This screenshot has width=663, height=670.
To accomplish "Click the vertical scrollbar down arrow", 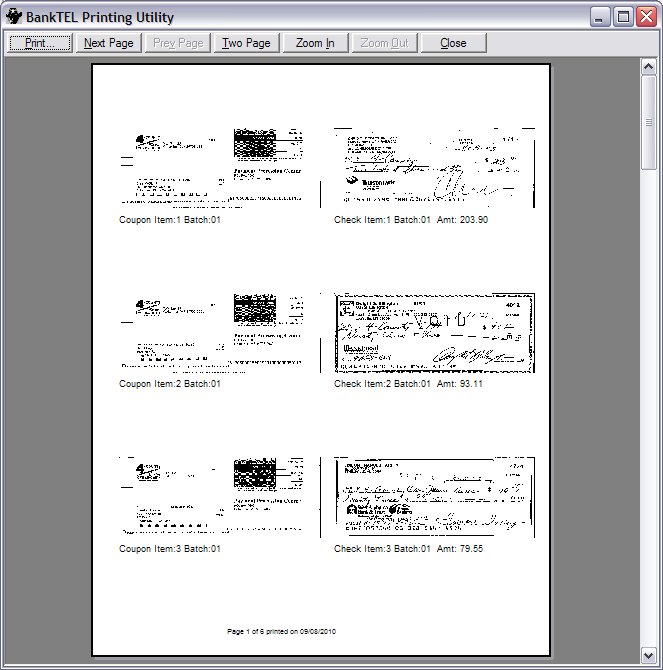I will click(x=648, y=655).
